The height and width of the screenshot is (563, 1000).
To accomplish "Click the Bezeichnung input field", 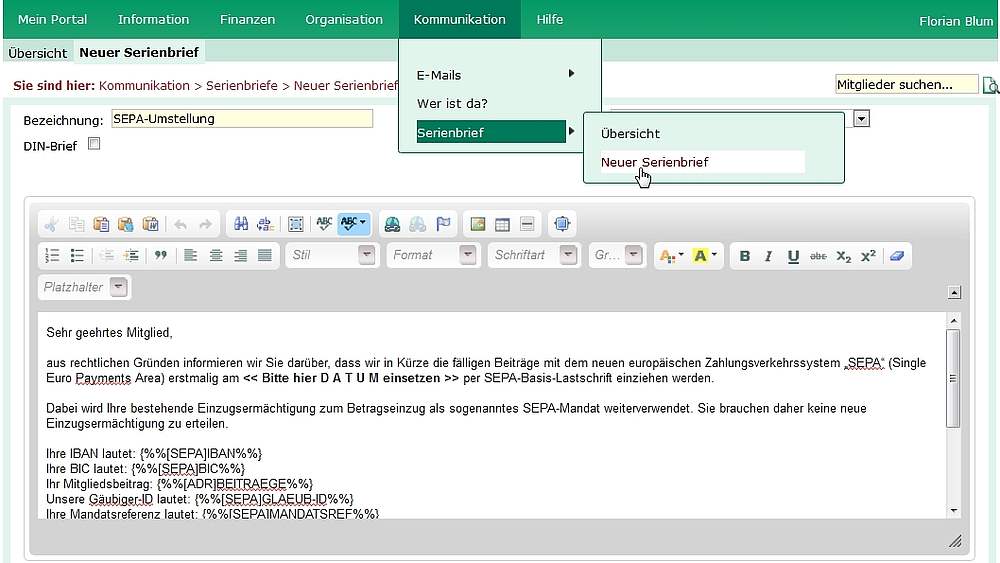I will click(x=241, y=119).
